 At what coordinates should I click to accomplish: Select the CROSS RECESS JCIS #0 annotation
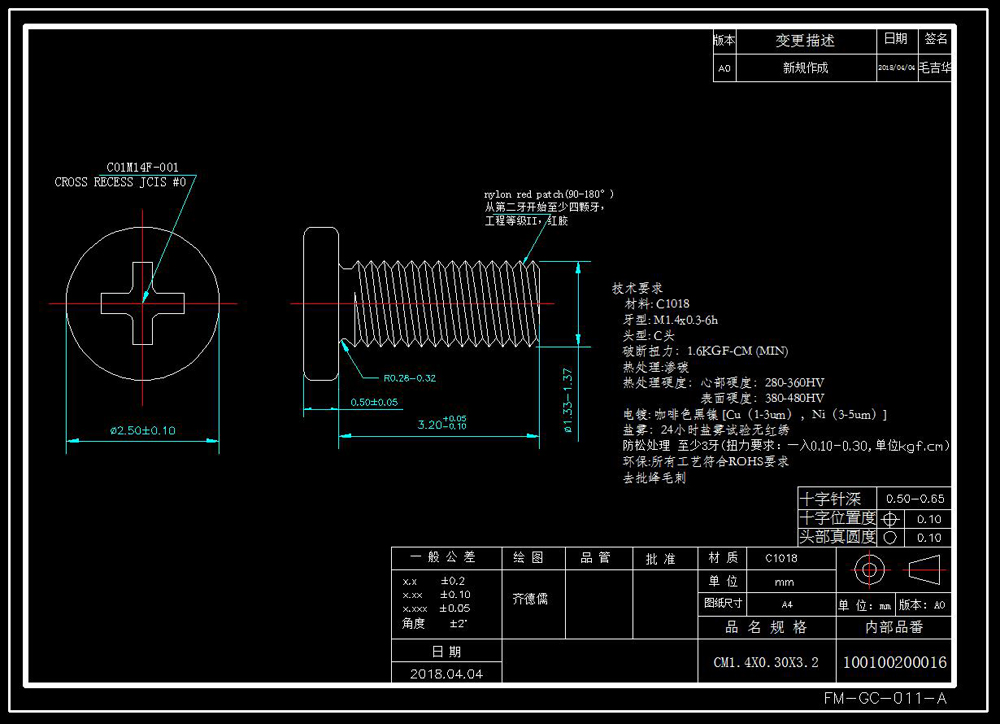(x=121, y=182)
